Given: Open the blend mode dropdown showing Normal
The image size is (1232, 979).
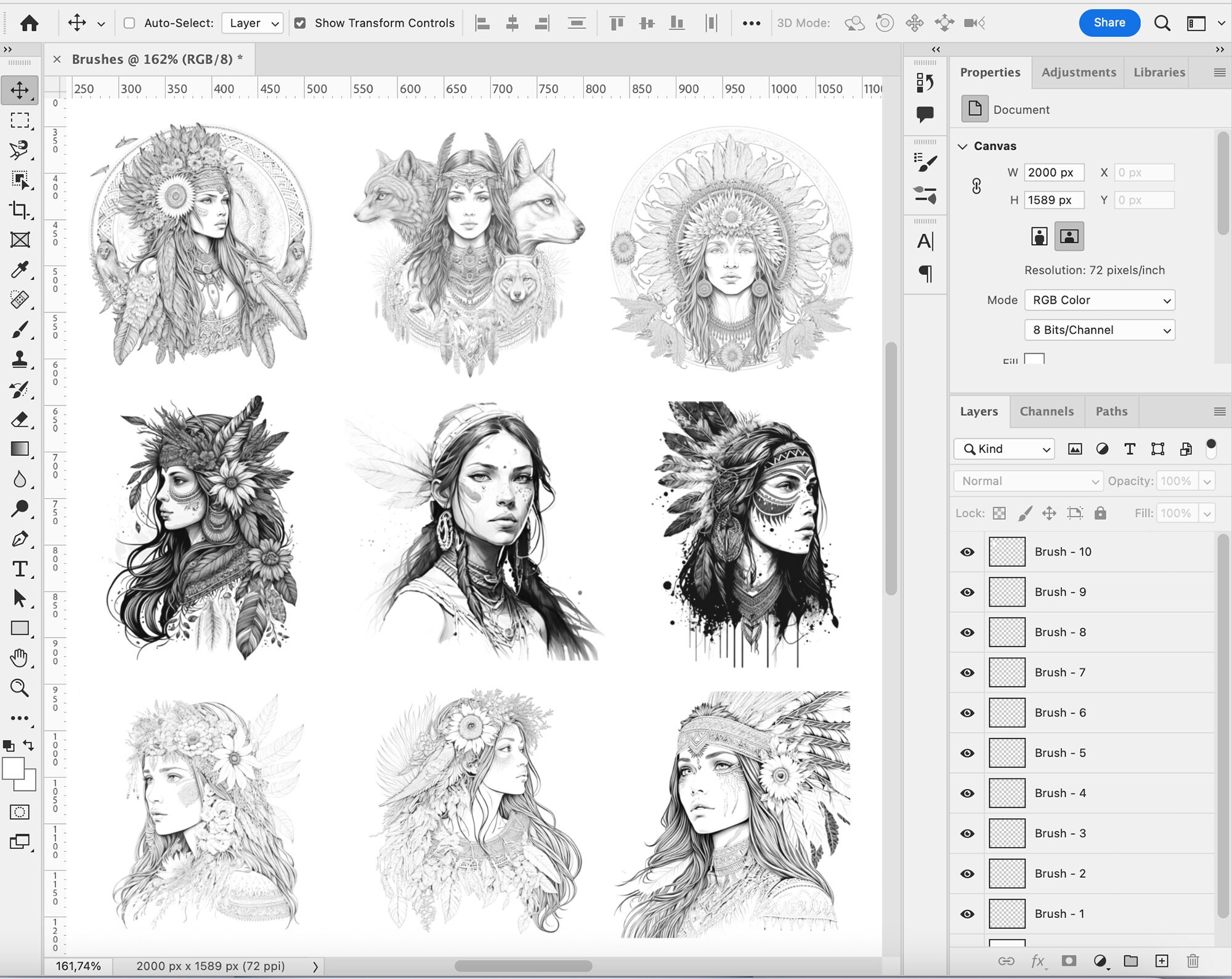Looking at the screenshot, I should point(1027,481).
